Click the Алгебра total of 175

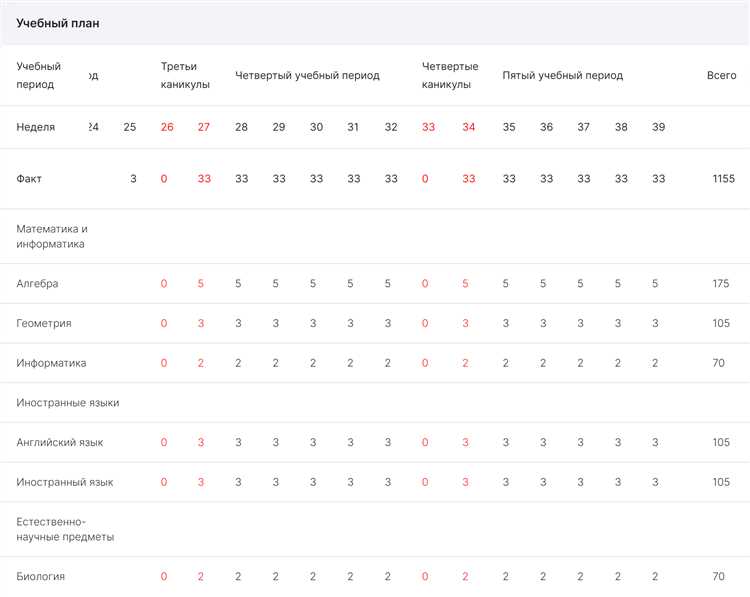click(x=720, y=284)
